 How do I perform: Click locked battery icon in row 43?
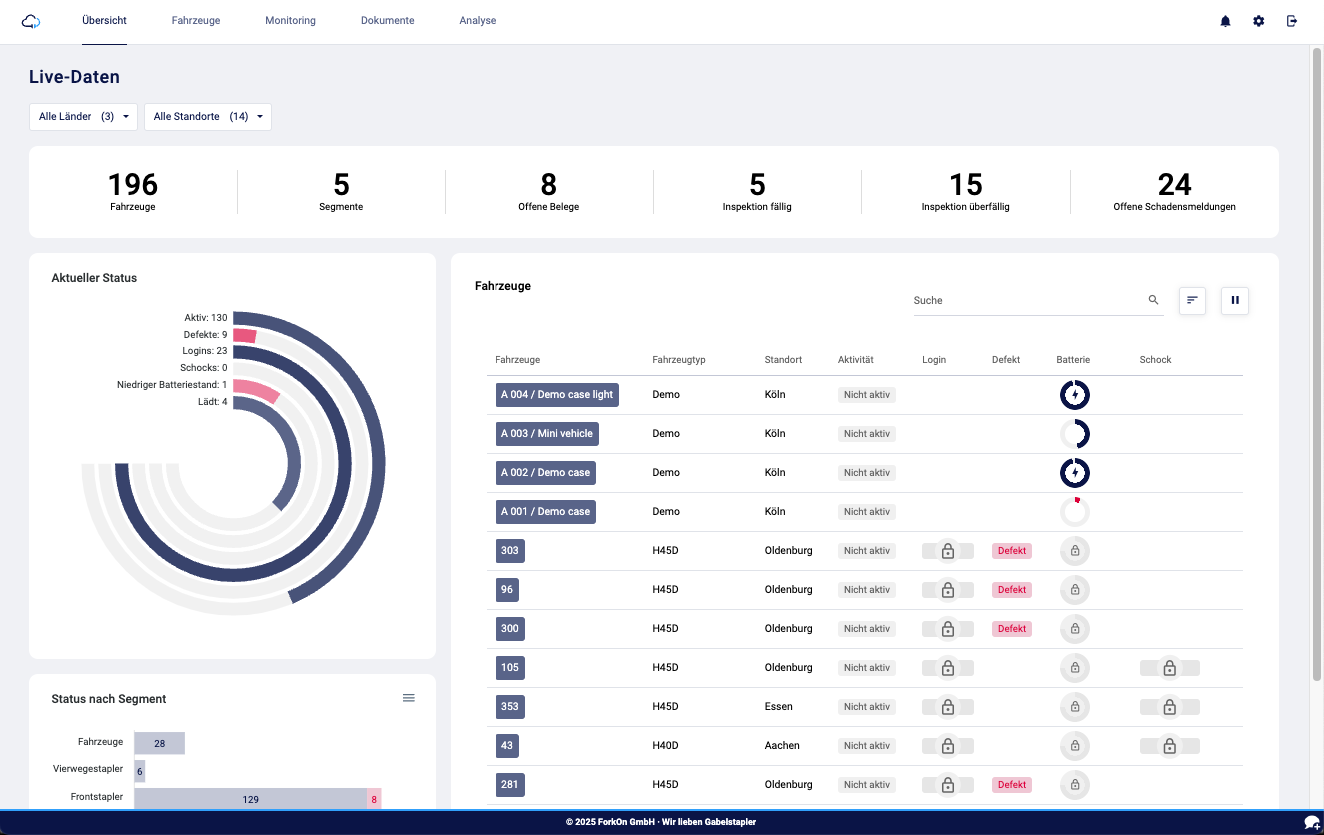coord(1075,746)
